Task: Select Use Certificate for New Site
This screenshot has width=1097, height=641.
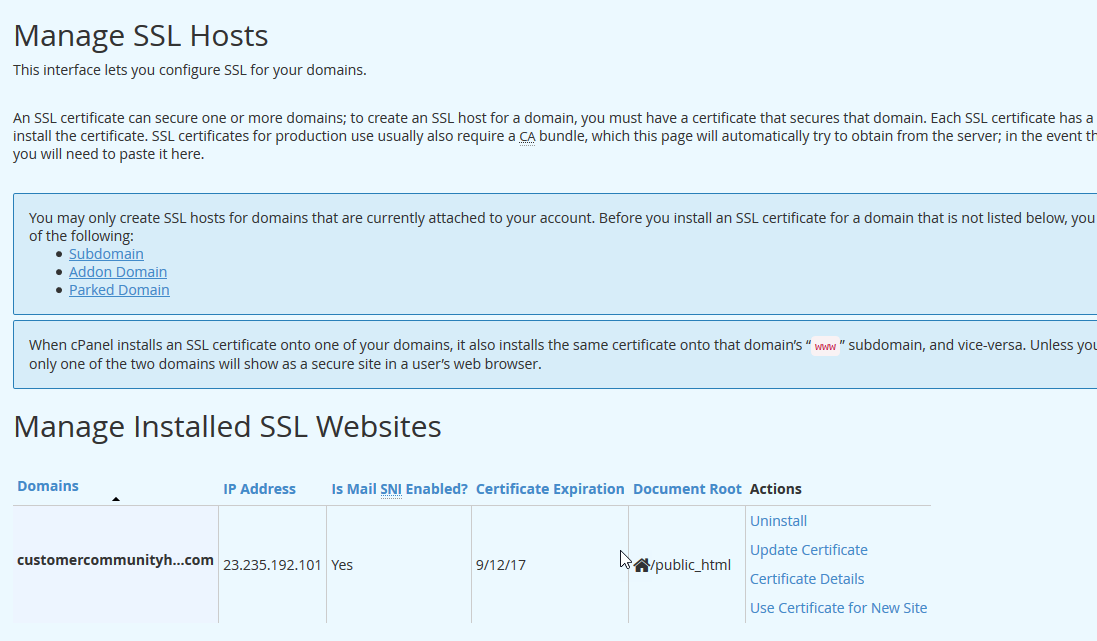Action: click(x=838, y=608)
